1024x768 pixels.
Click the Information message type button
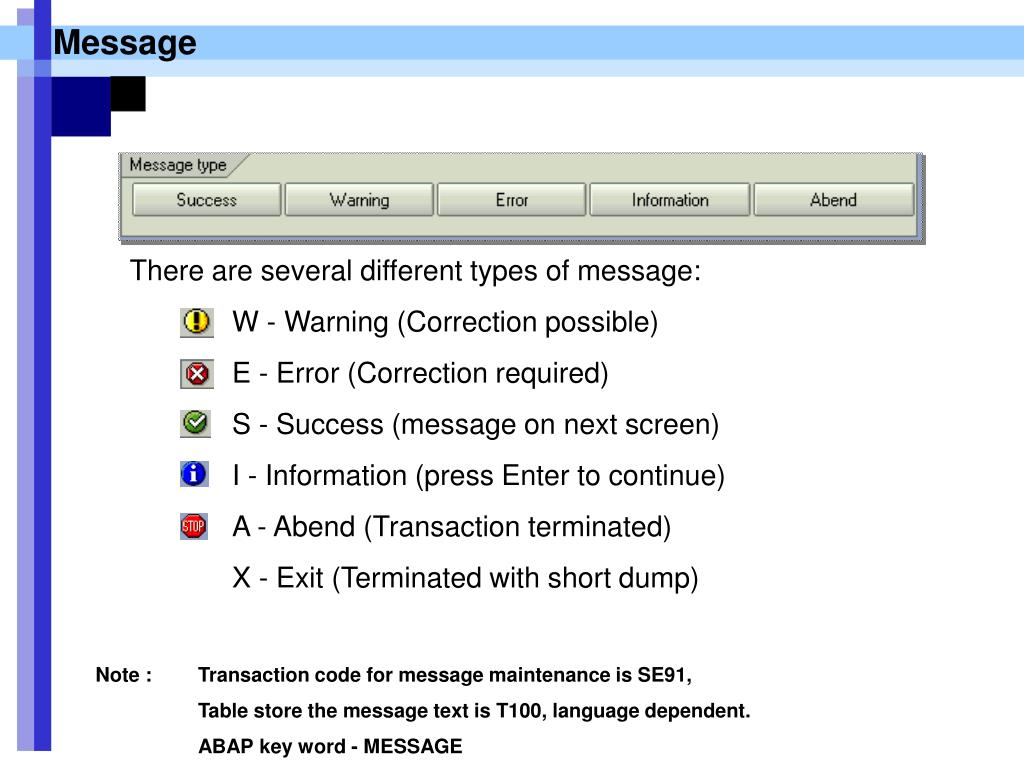(x=670, y=200)
